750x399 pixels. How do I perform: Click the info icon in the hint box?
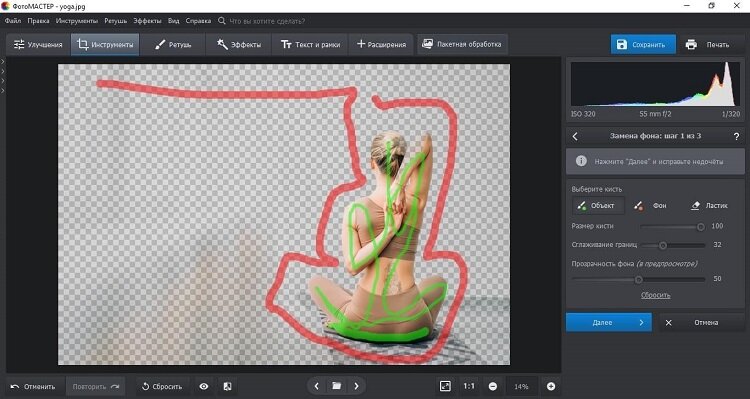tap(581, 161)
